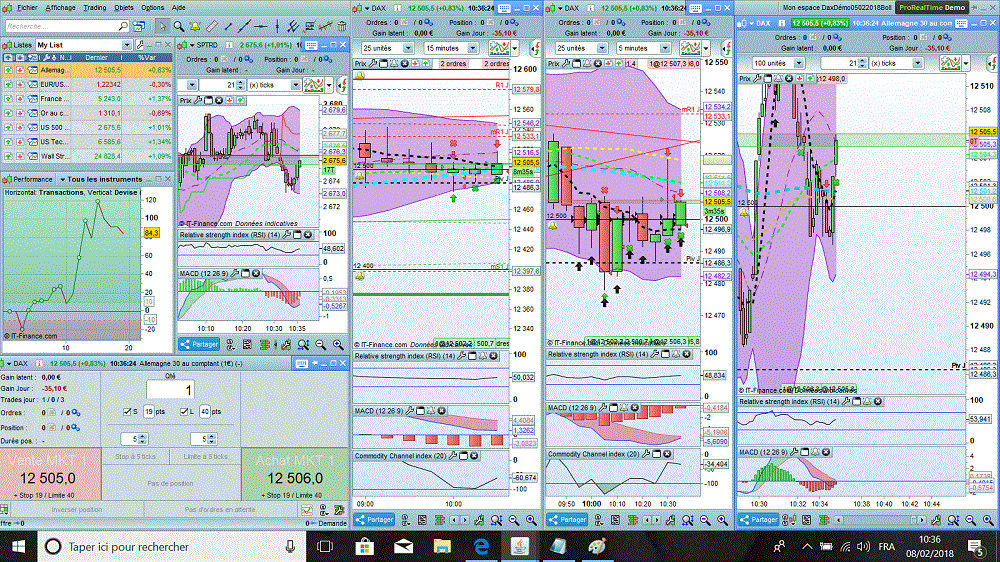Open the Affichage menu

60,8
